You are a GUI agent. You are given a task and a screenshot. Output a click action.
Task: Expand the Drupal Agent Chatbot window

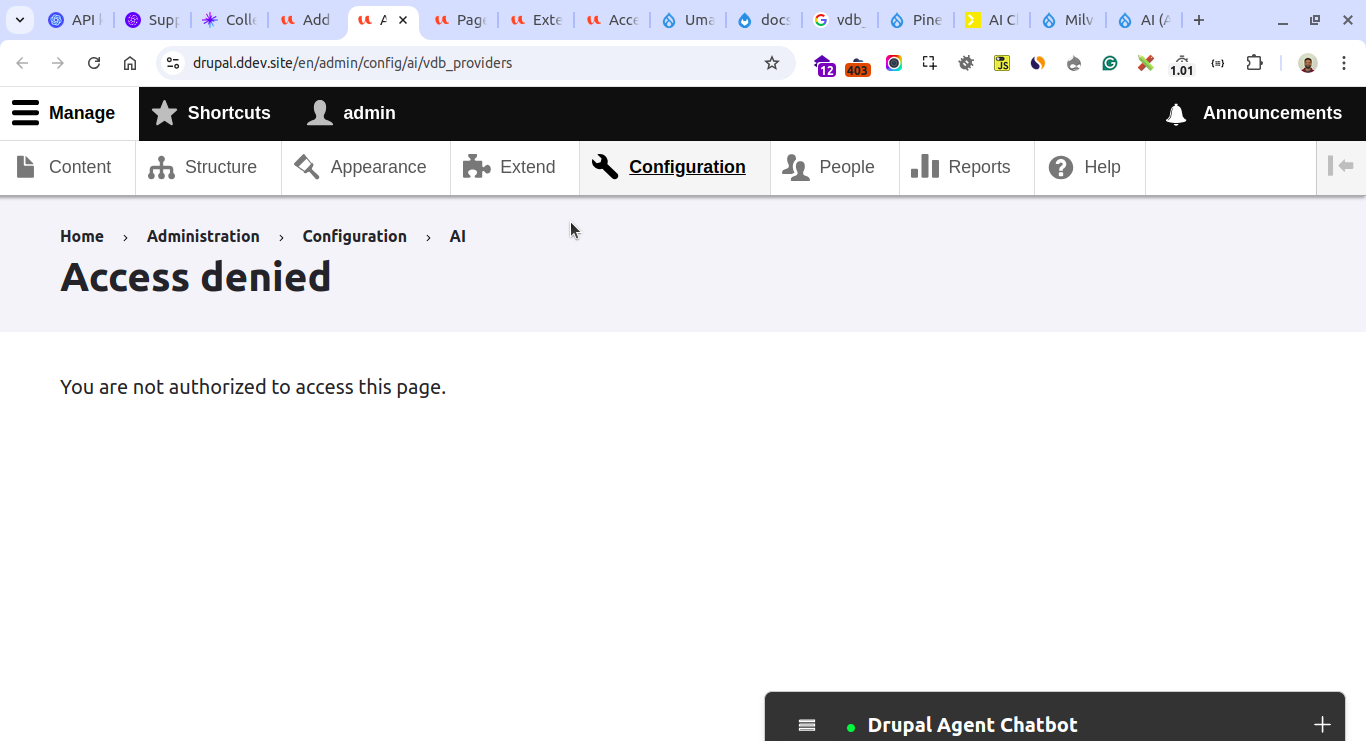[1322, 722]
